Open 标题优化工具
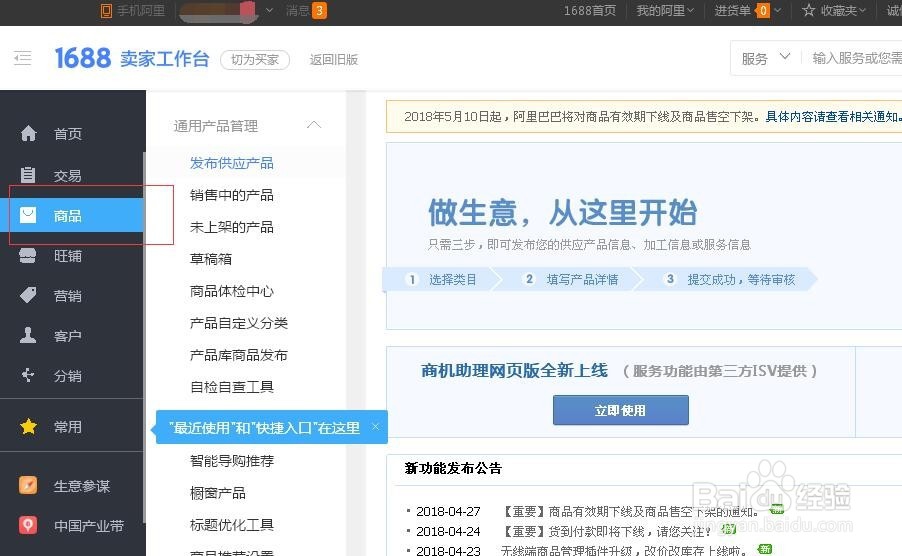Viewport: 902px width, 556px height. tap(232, 524)
